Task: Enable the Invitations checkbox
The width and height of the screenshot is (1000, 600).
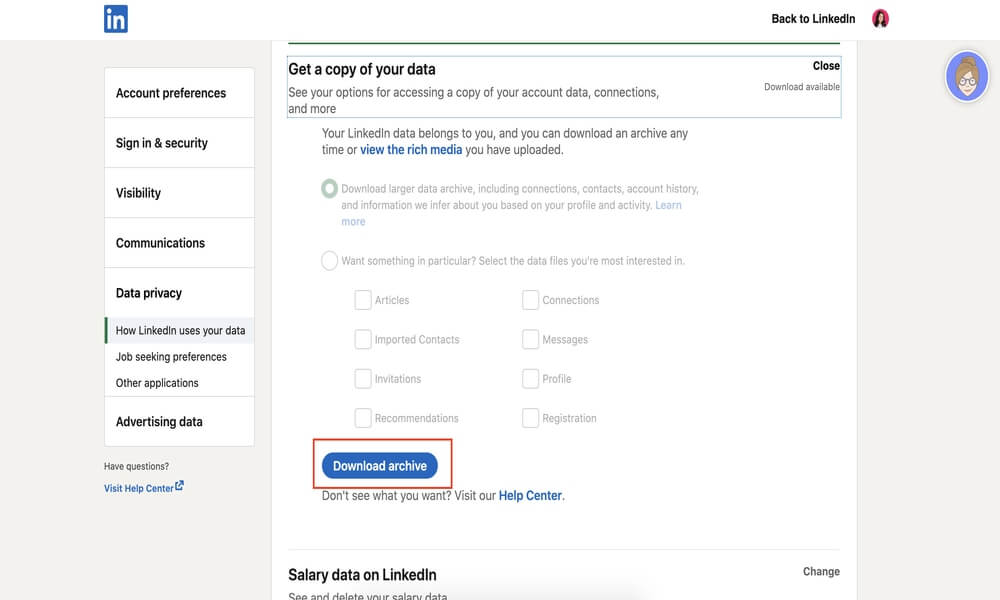Action: pos(363,379)
